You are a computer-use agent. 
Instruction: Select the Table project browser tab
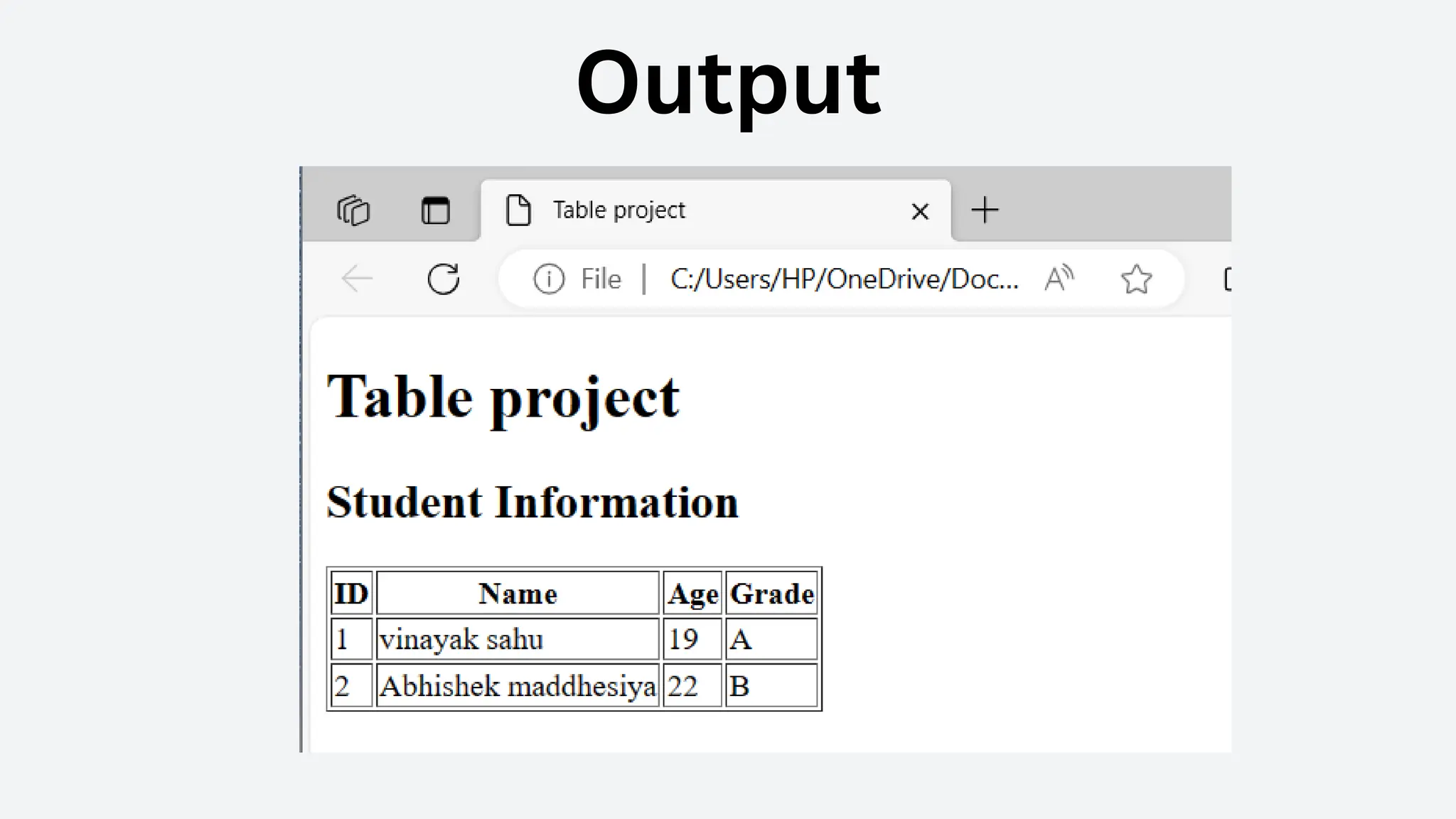(715, 210)
